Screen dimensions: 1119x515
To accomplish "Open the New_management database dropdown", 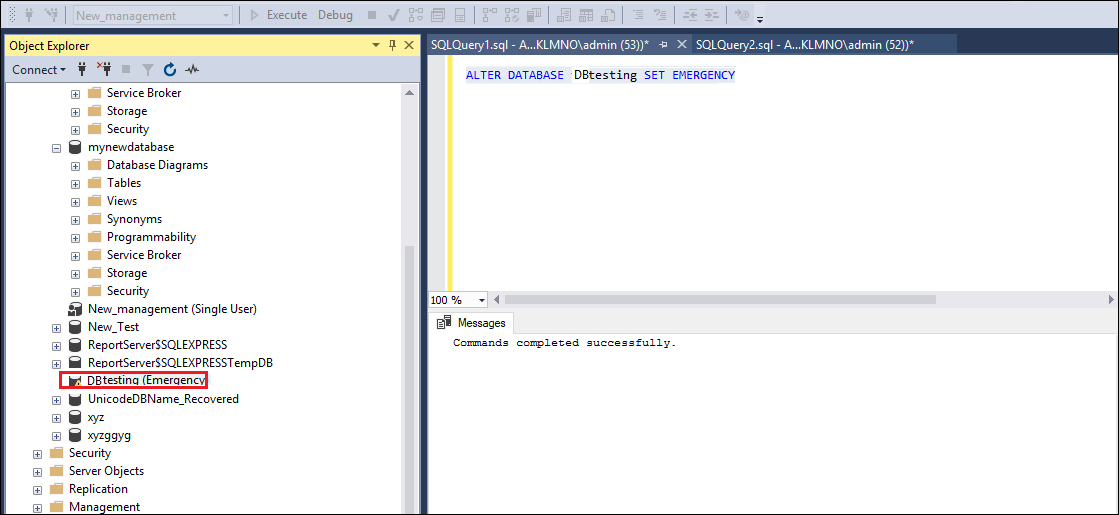I will click(226, 15).
